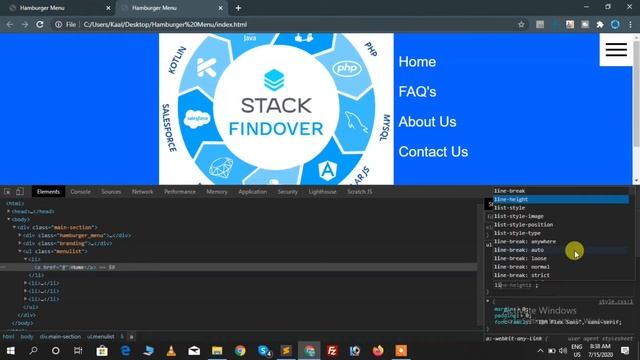Bookmark this page with the star icon
Image resolution: width=640 pixels, height=360 pixels.
[x=521, y=24]
